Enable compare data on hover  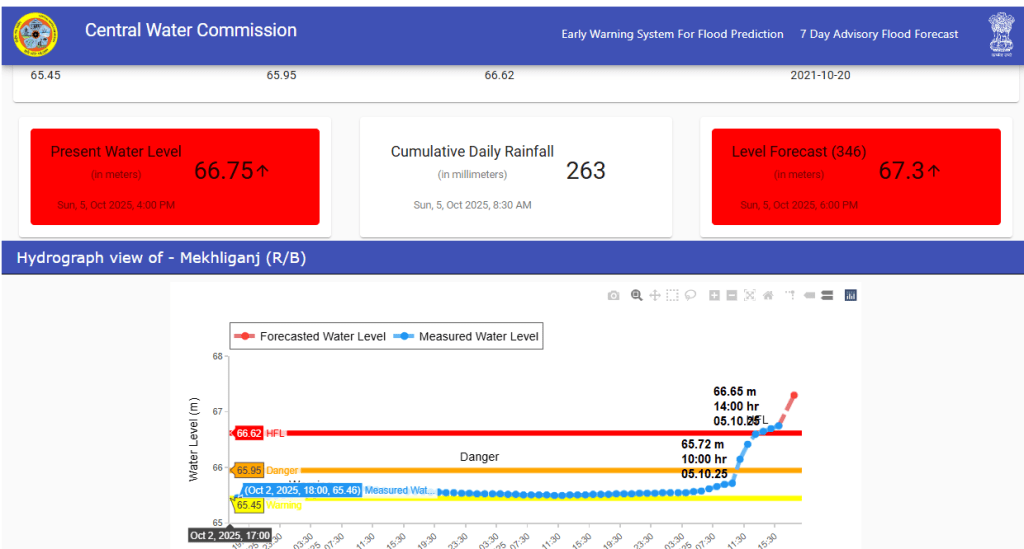(x=827, y=295)
